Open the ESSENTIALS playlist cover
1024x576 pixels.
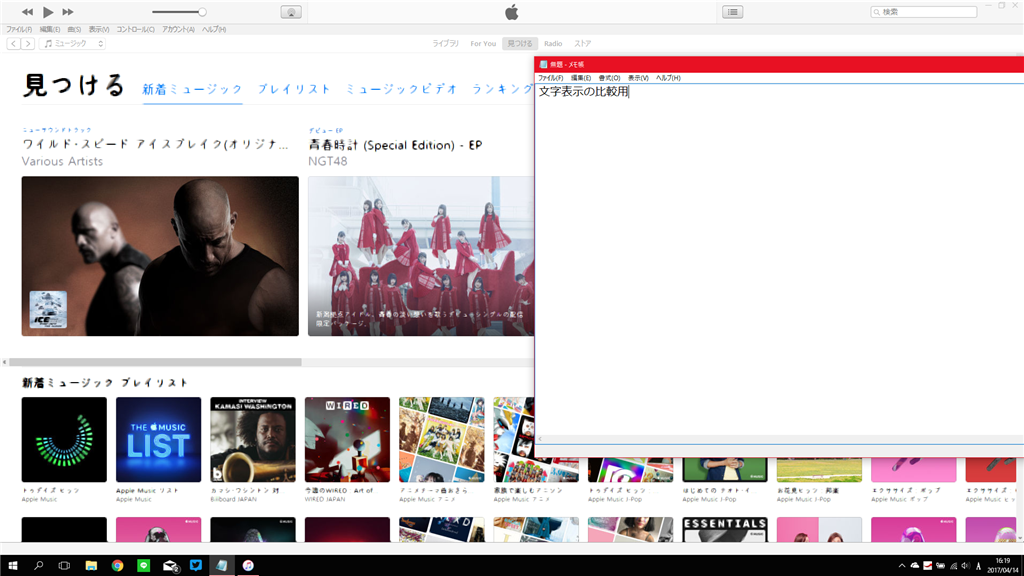(725, 530)
